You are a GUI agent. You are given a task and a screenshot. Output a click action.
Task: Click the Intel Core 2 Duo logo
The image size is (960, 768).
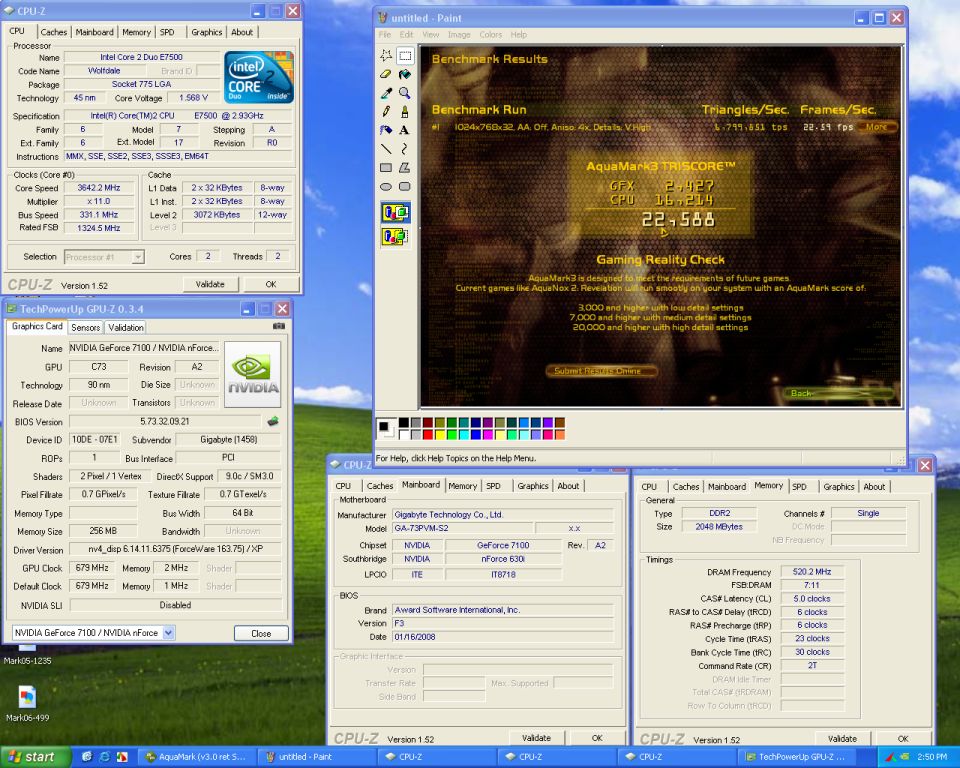point(258,77)
